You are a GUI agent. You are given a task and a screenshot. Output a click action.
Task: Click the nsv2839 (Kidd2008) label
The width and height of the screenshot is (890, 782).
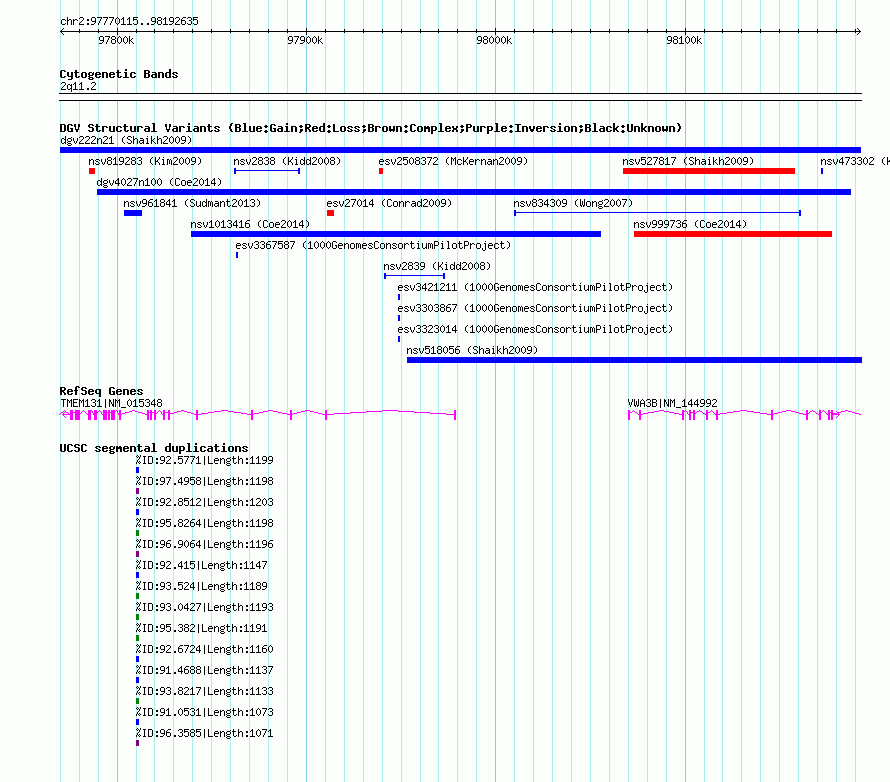click(437, 266)
